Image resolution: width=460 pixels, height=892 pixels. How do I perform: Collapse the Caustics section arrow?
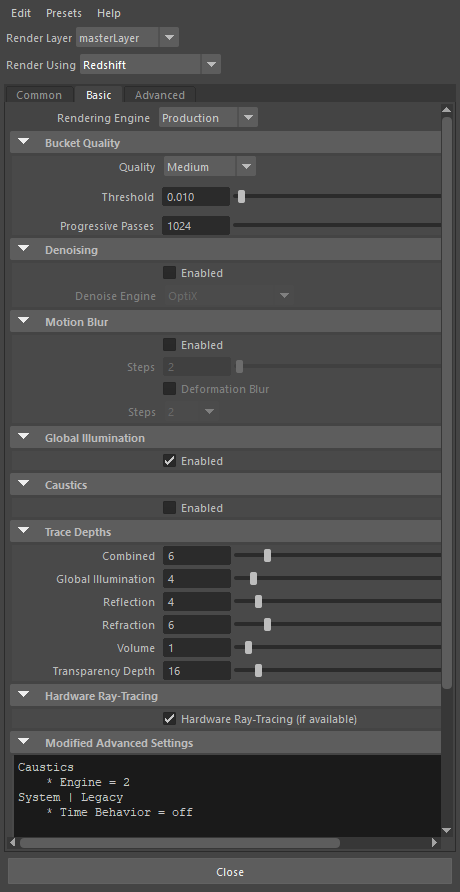(x=23, y=484)
